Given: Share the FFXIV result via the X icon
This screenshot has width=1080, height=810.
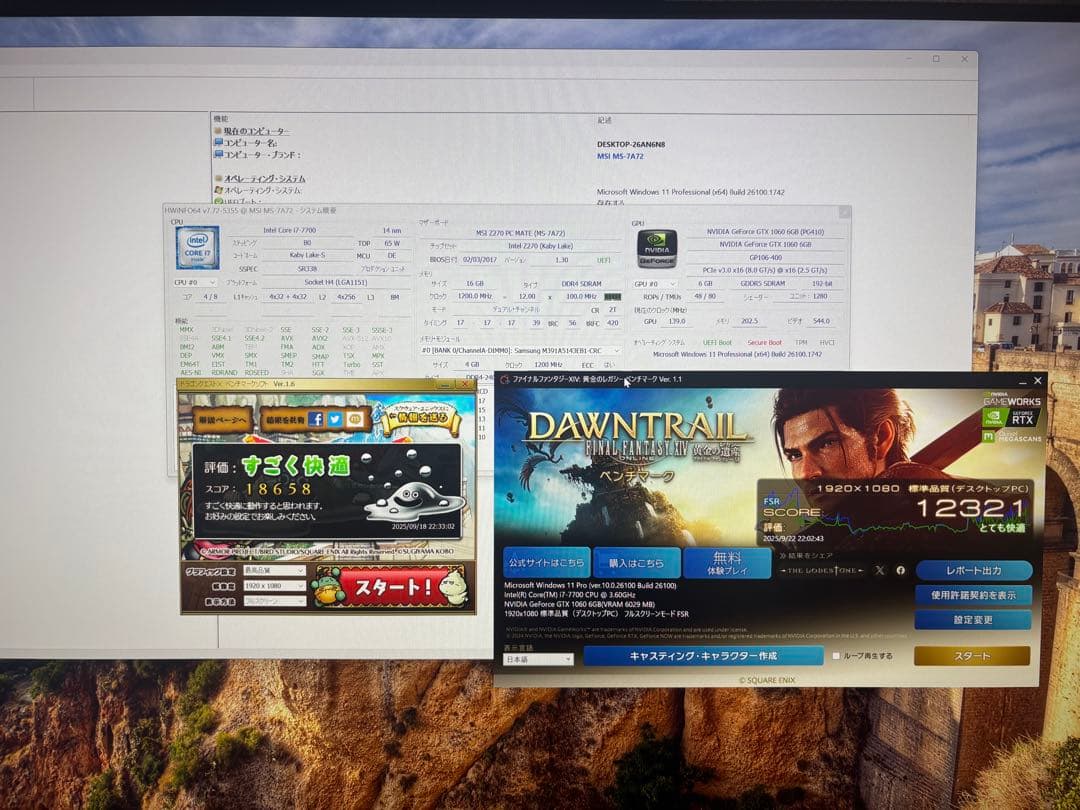Looking at the screenshot, I should (x=880, y=570).
